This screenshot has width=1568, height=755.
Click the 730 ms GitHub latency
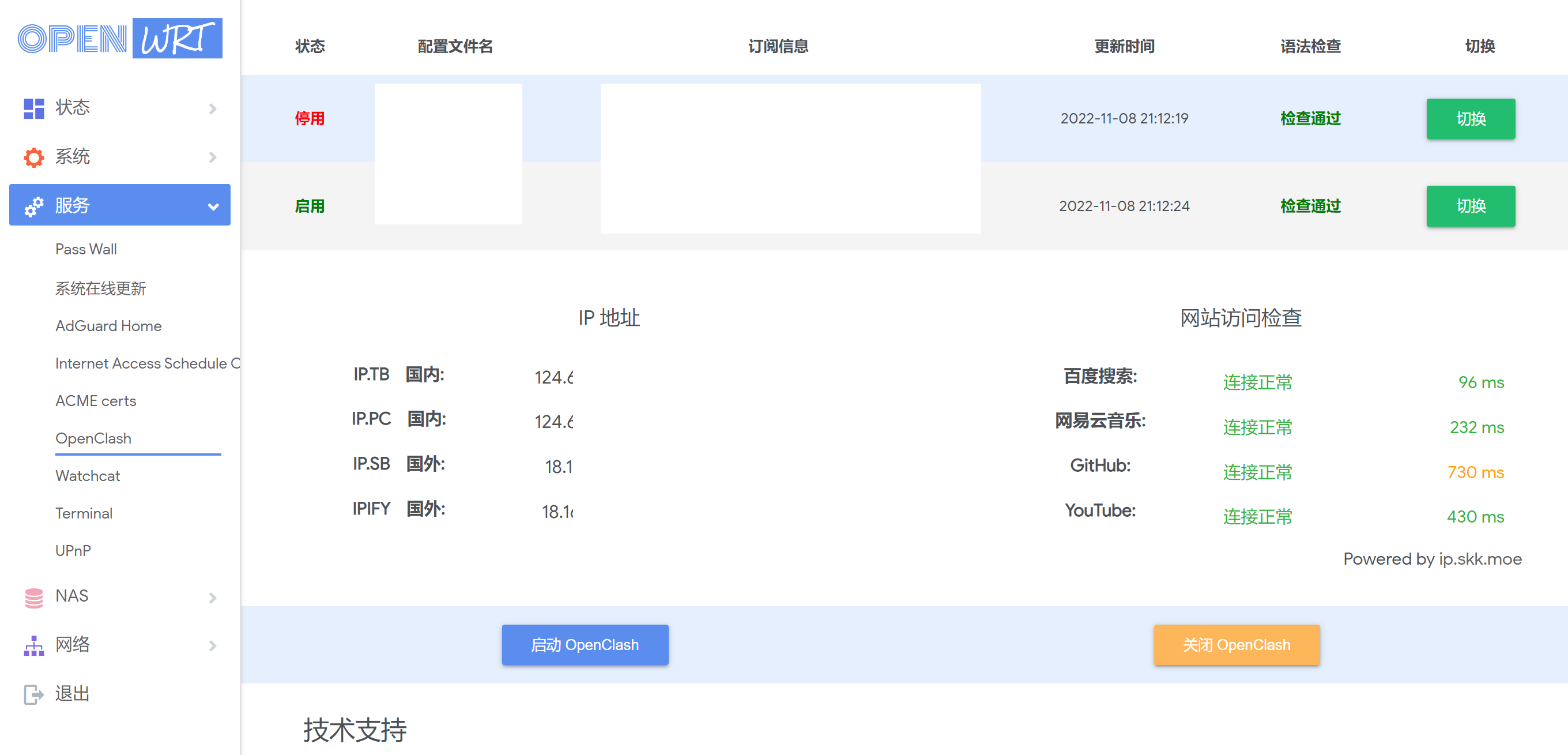(1476, 472)
